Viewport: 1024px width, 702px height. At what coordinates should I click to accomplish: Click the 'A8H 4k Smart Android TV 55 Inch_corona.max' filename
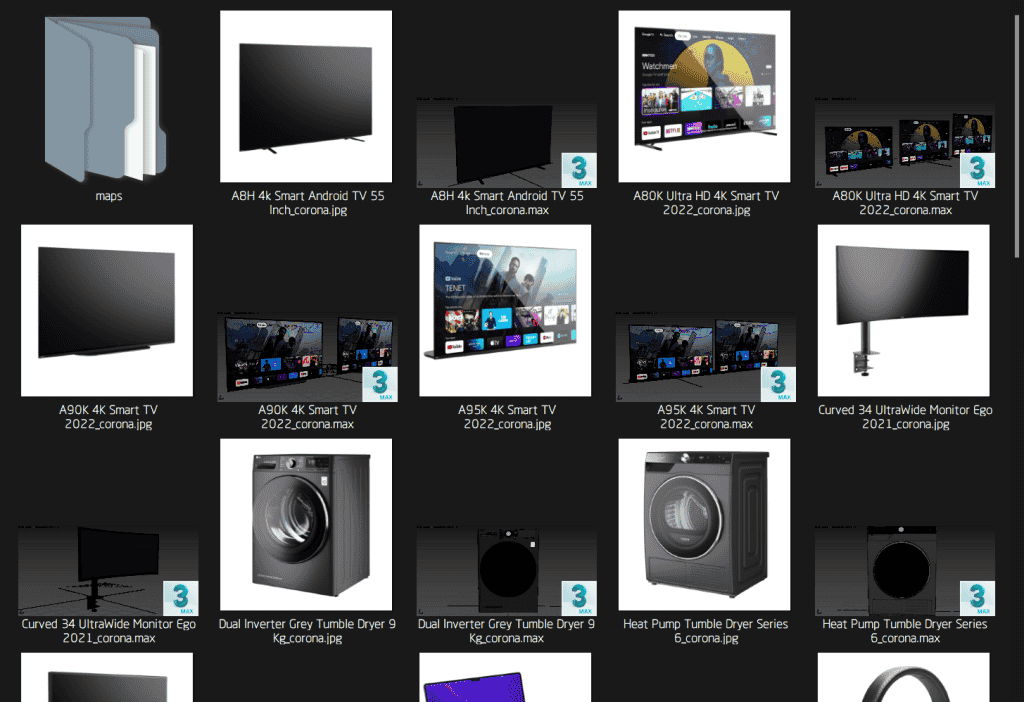[x=507, y=202]
